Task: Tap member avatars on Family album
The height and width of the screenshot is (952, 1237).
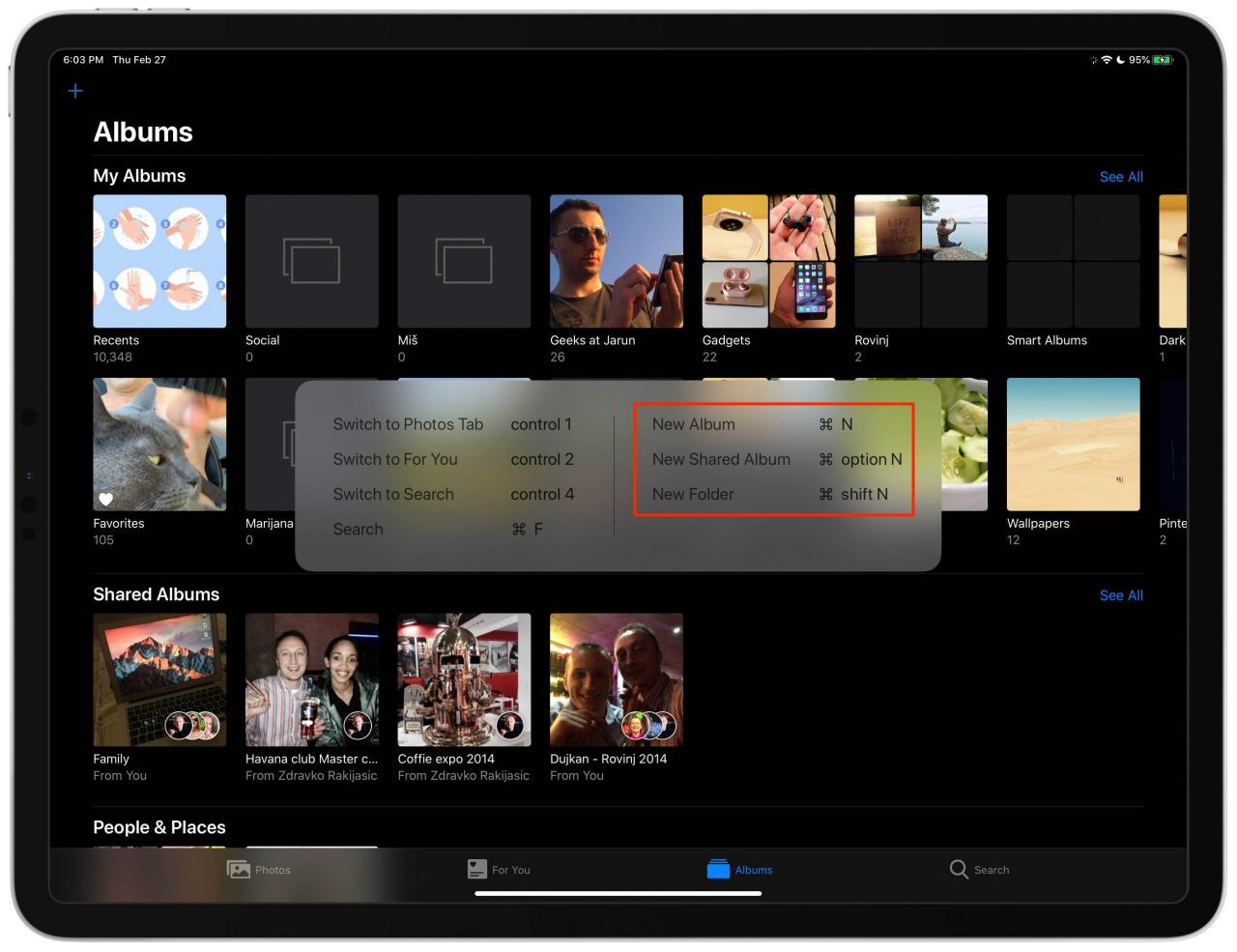Action: (x=192, y=725)
